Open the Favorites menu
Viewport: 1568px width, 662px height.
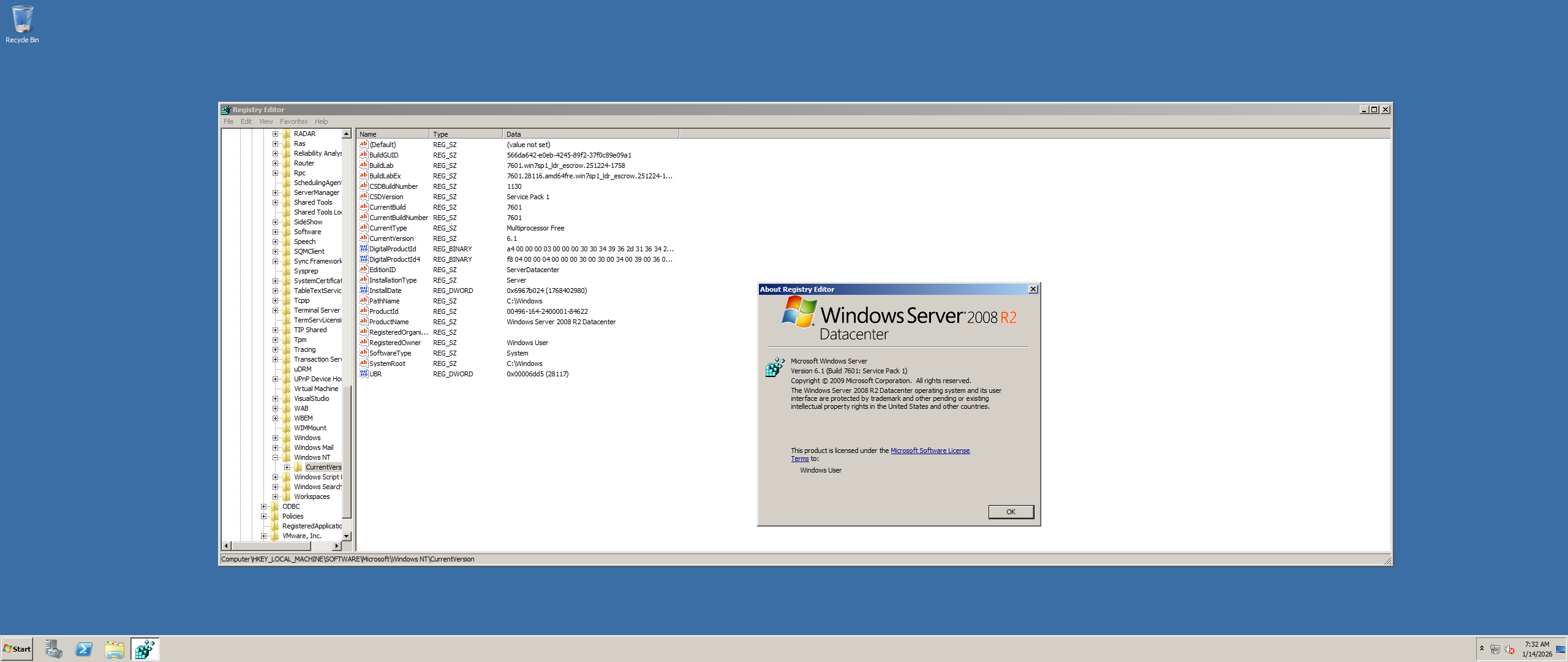[293, 121]
